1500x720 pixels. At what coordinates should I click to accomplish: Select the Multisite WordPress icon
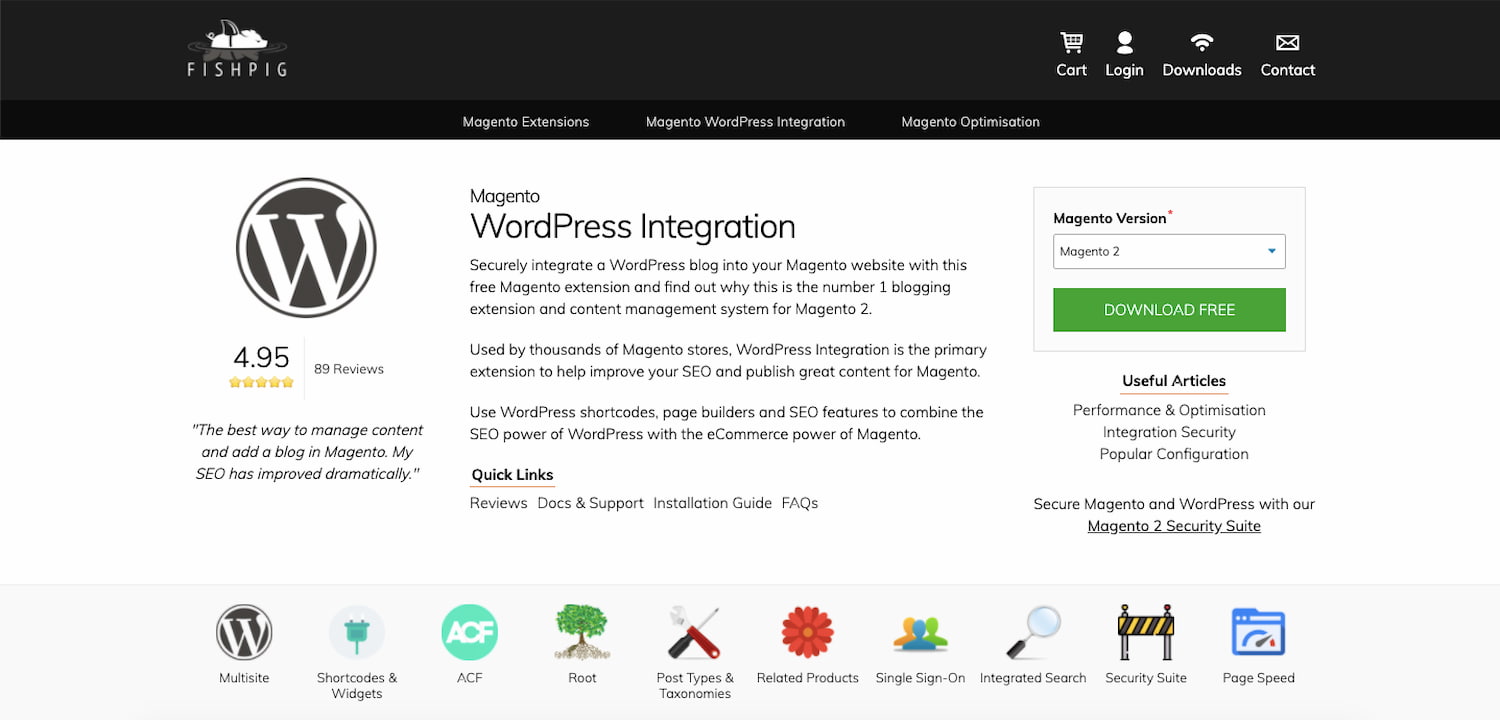pyautogui.click(x=244, y=632)
